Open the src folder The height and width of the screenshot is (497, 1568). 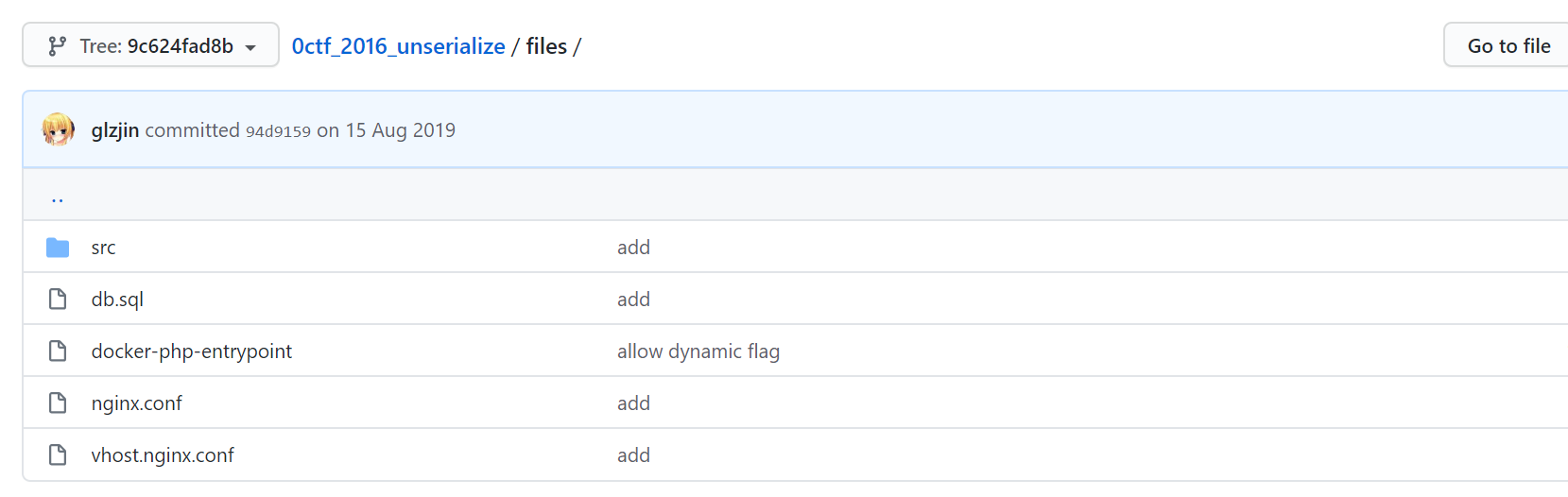103,248
